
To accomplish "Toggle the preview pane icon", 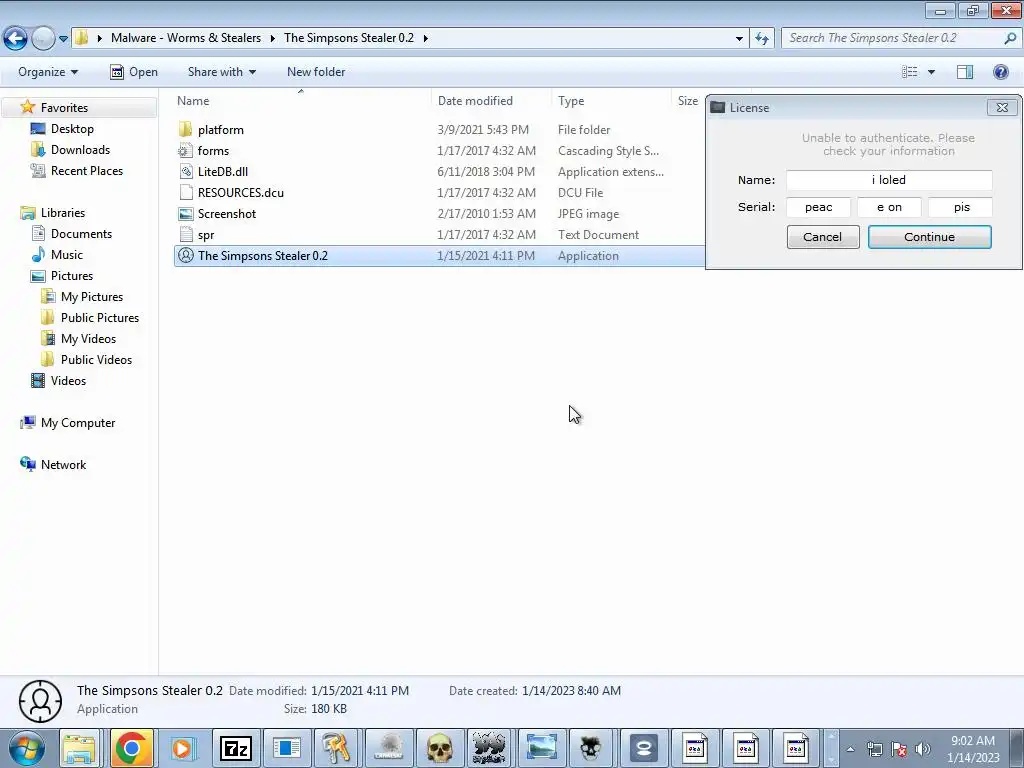I will (965, 72).
